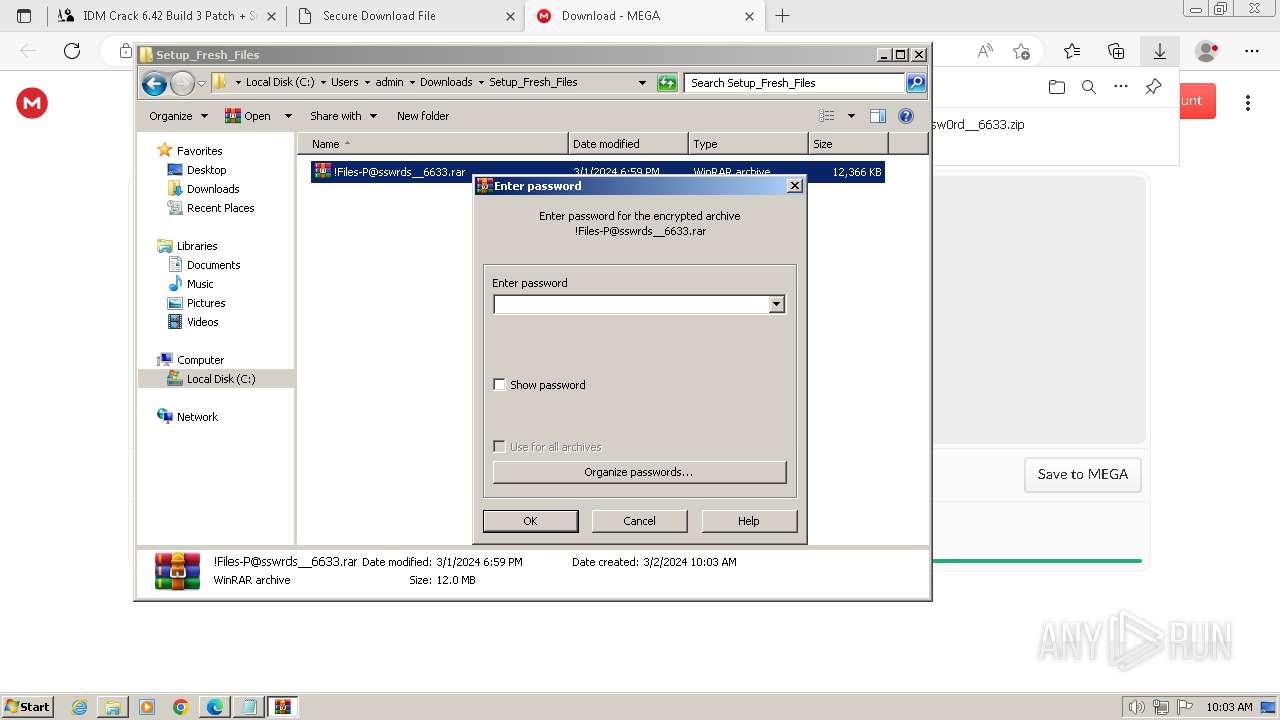Click Downloads in address breadcrumb

446,83
